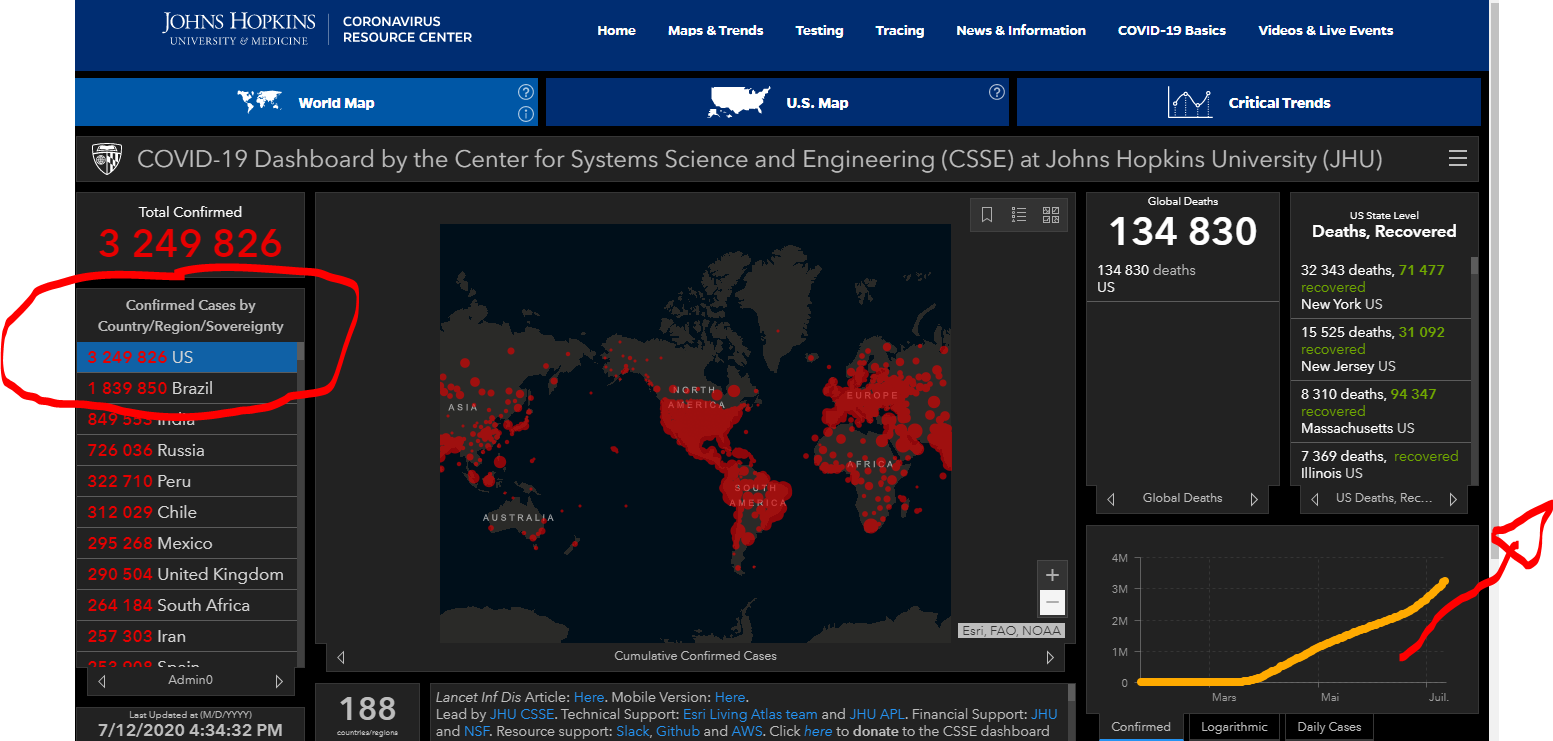
Task: Zoom out on the map with minus
Action: [1052, 602]
